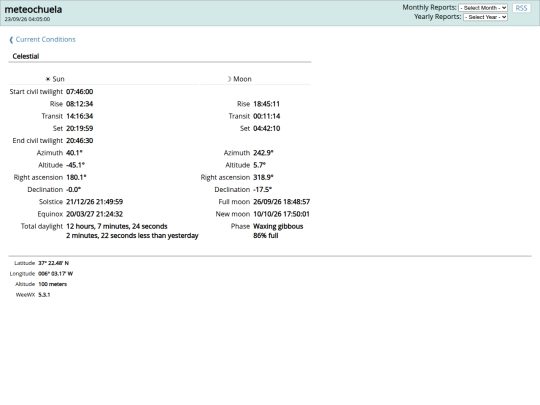Viewport: 540px width, 405px height.
Task: Select the Sun altitude value -45.1°
Action: pyautogui.click(x=75, y=165)
